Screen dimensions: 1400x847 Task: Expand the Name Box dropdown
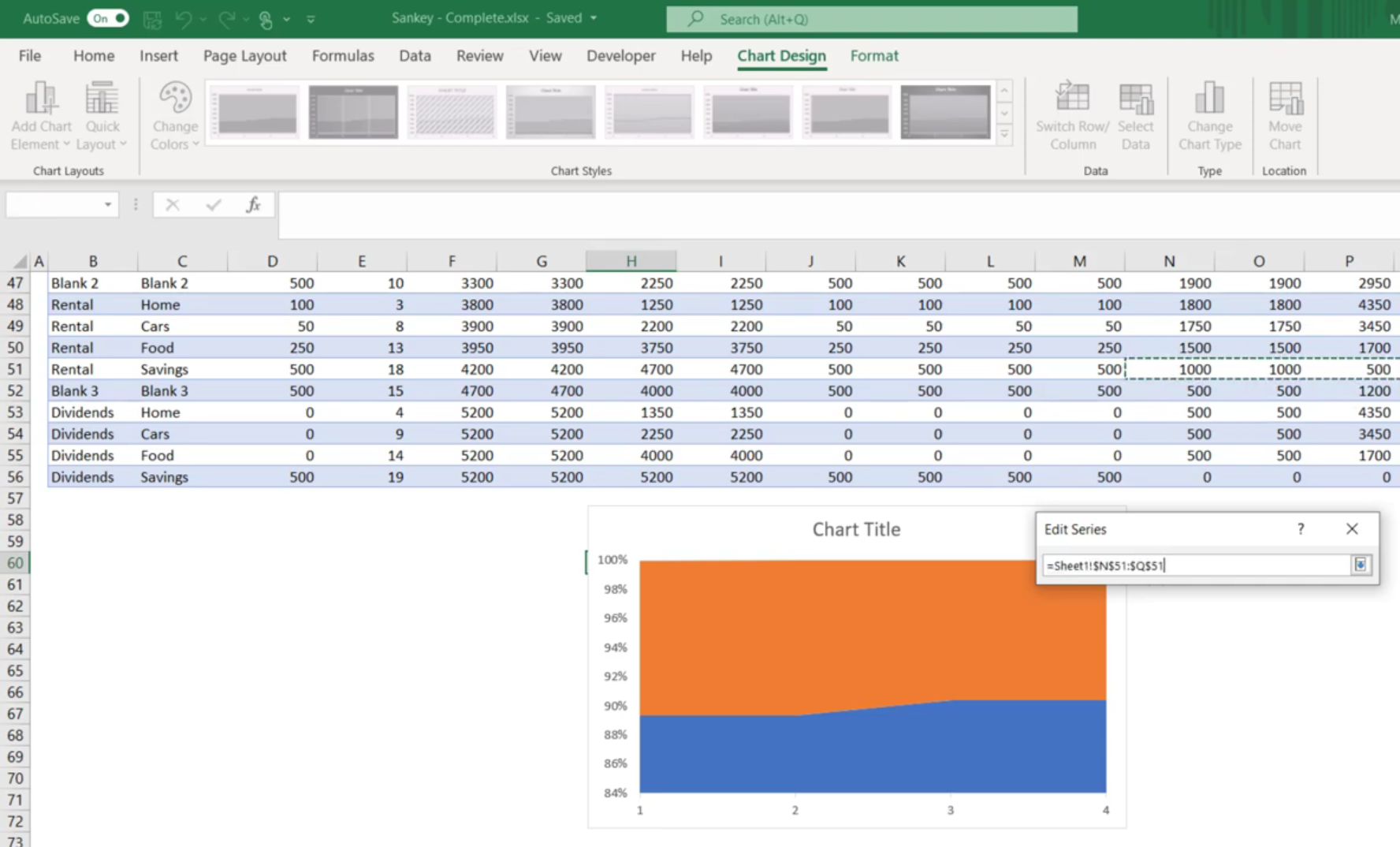[107, 205]
